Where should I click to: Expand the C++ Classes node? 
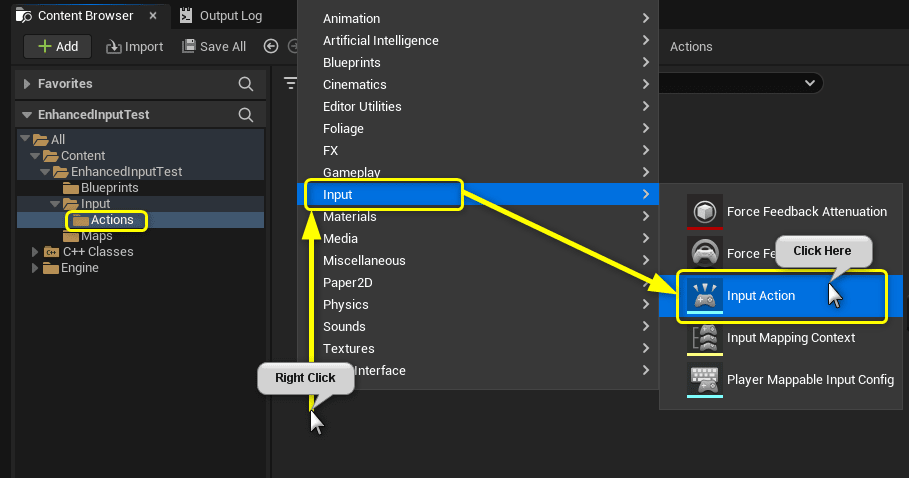click(x=34, y=252)
